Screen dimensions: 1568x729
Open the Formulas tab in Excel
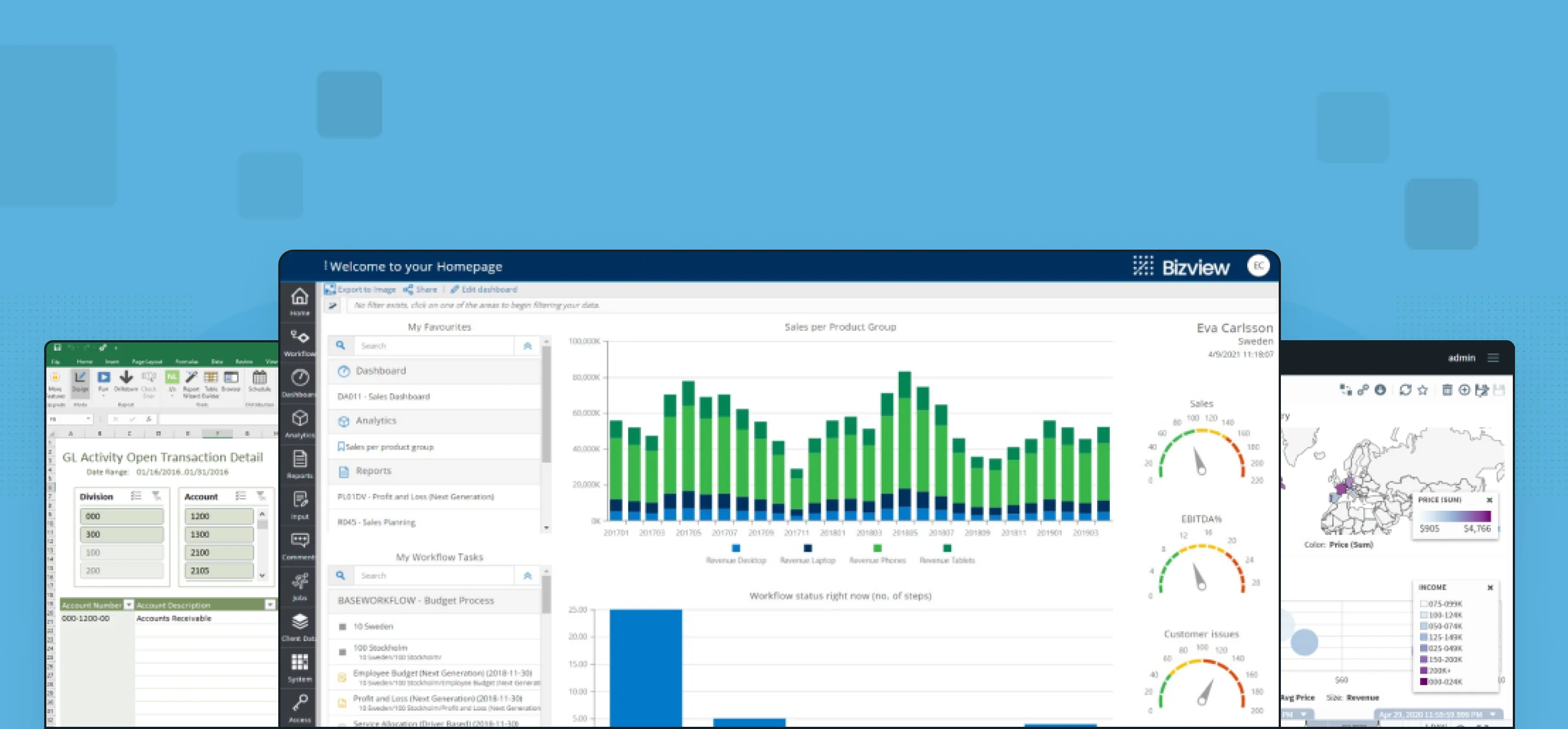coord(186,361)
